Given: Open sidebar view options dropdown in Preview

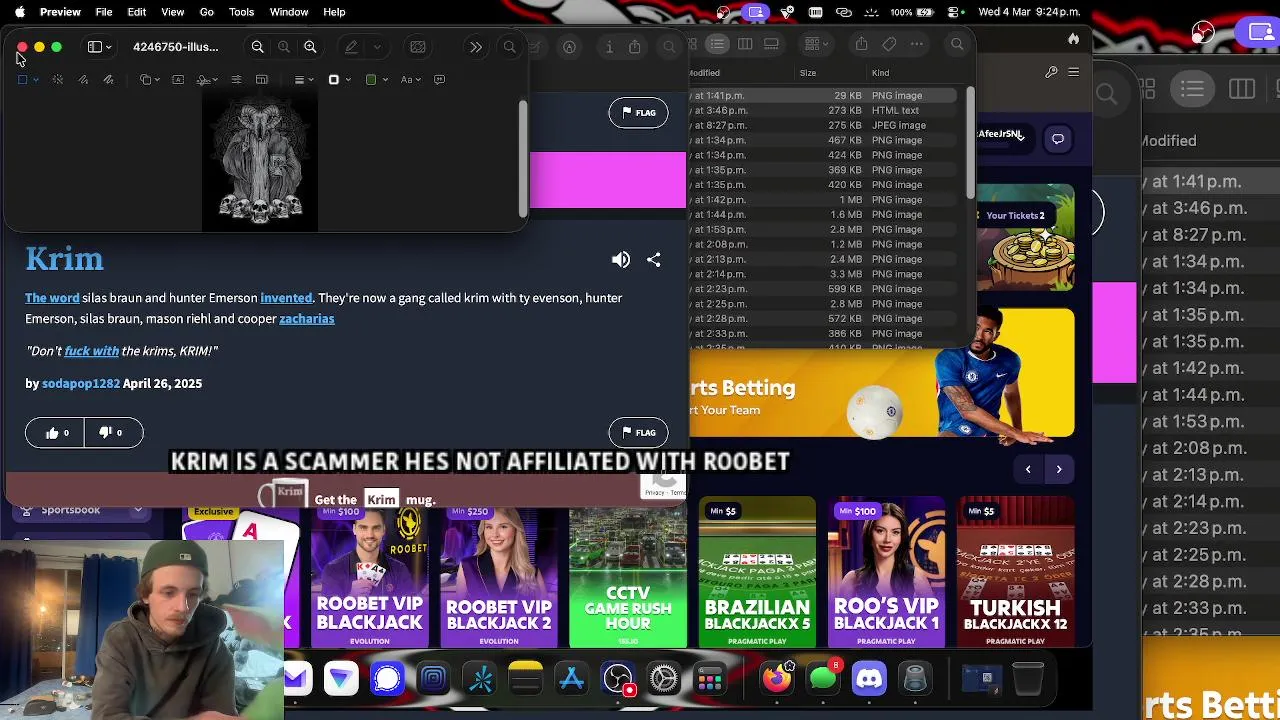Looking at the screenshot, I should 108,47.
